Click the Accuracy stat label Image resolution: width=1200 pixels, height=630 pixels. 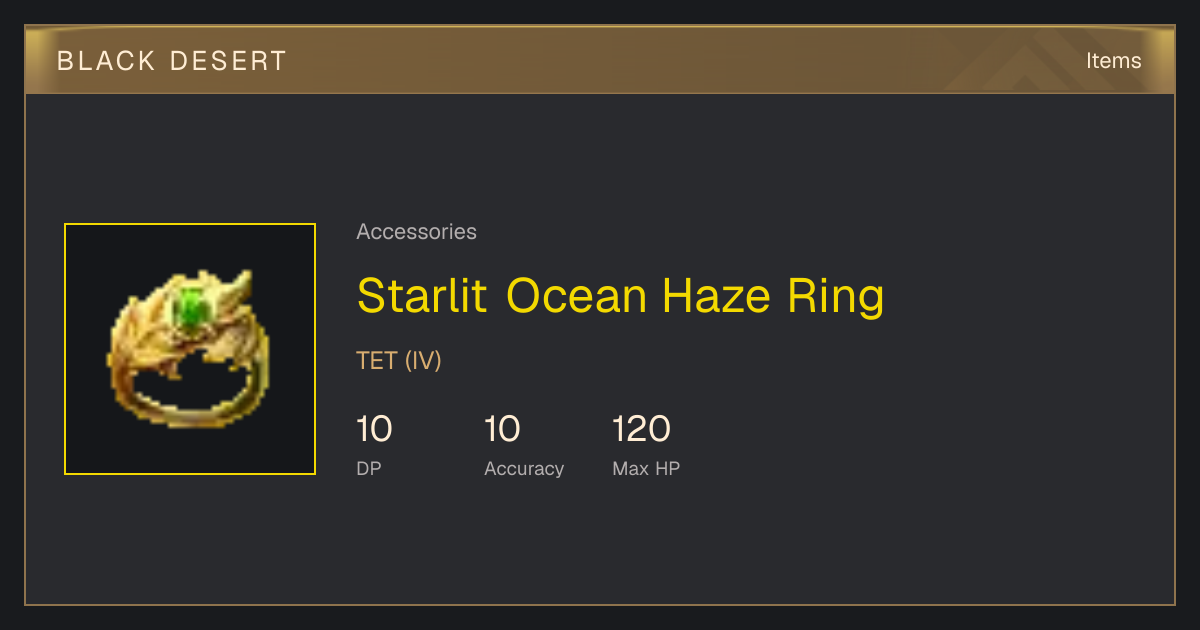click(524, 468)
